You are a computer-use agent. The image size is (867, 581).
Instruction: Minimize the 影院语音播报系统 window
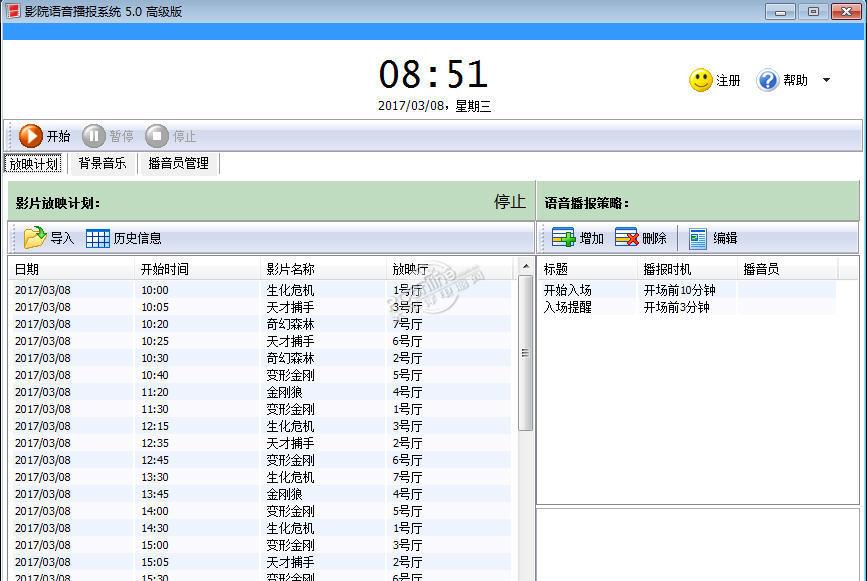pyautogui.click(x=780, y=12)
